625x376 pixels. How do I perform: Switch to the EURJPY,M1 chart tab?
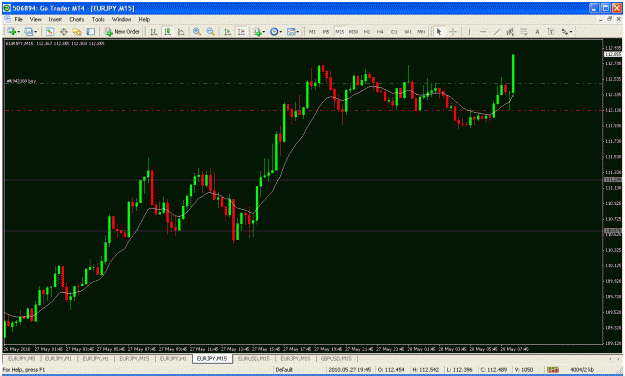tap(58, 359)
